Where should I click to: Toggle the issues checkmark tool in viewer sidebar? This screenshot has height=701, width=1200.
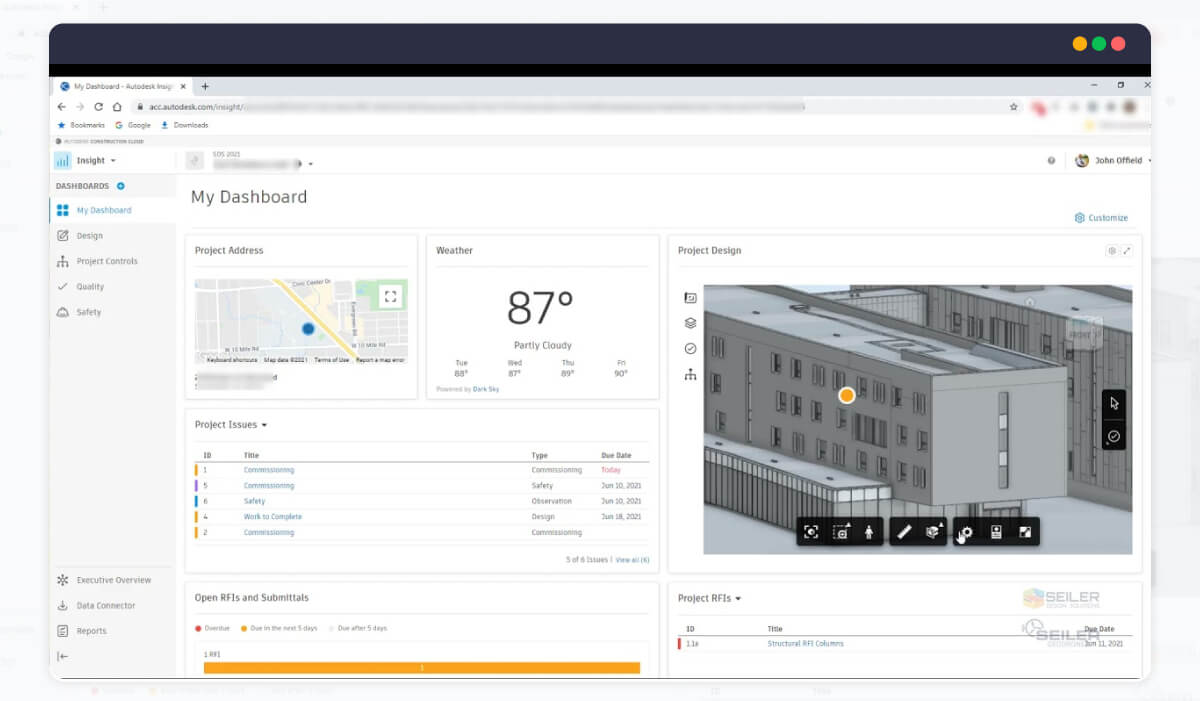1114,436
